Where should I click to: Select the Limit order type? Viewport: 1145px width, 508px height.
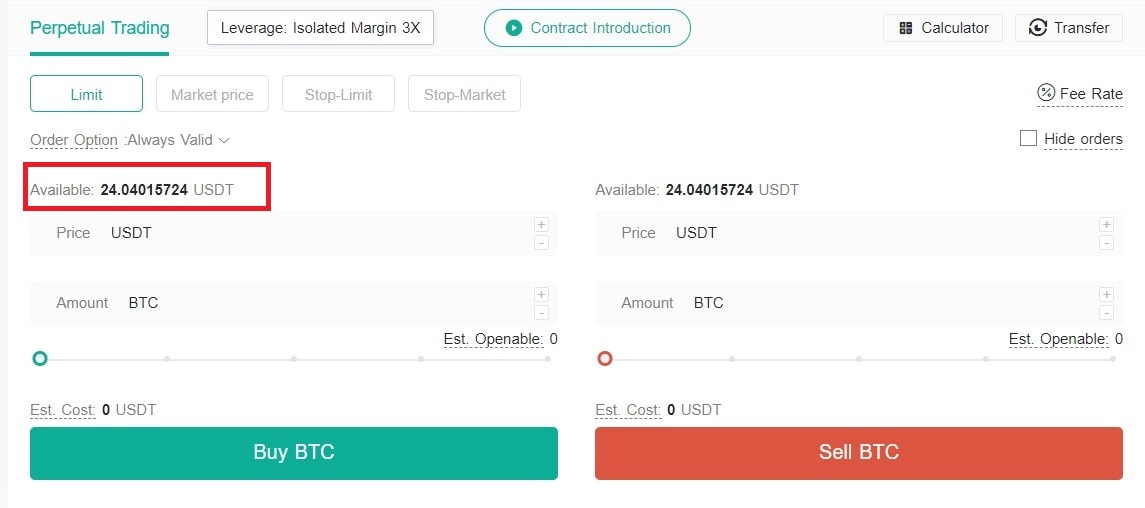tap(86, 93)
